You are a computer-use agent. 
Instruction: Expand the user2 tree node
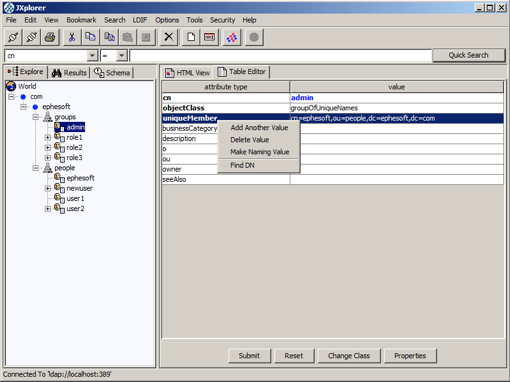(48, 209)
